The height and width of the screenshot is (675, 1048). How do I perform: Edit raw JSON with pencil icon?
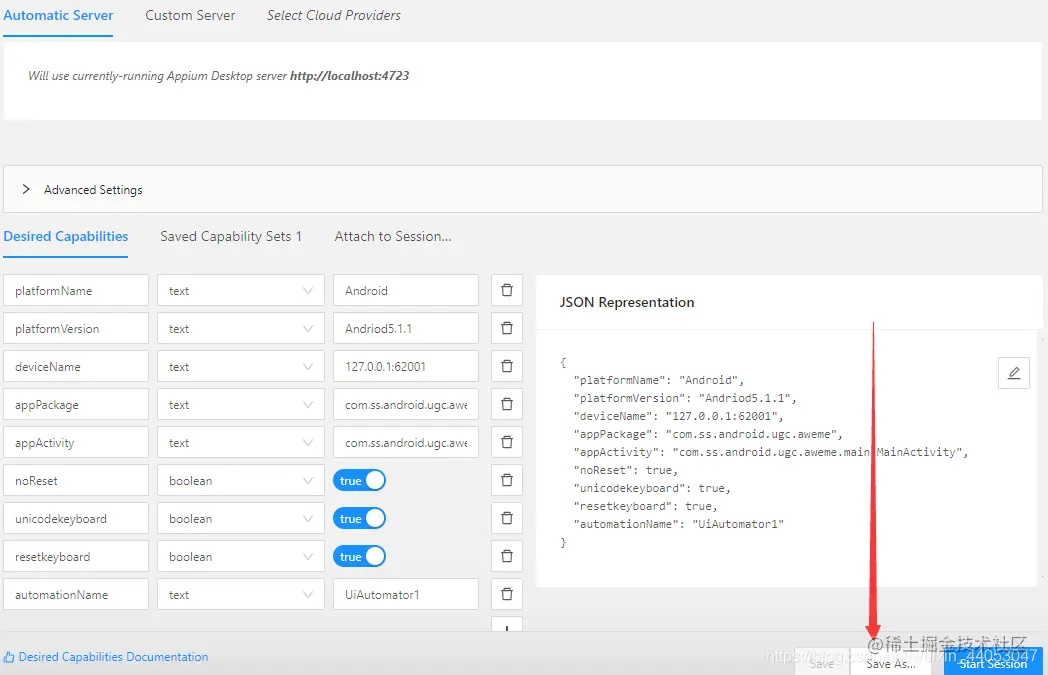(x=1013, y=373)
